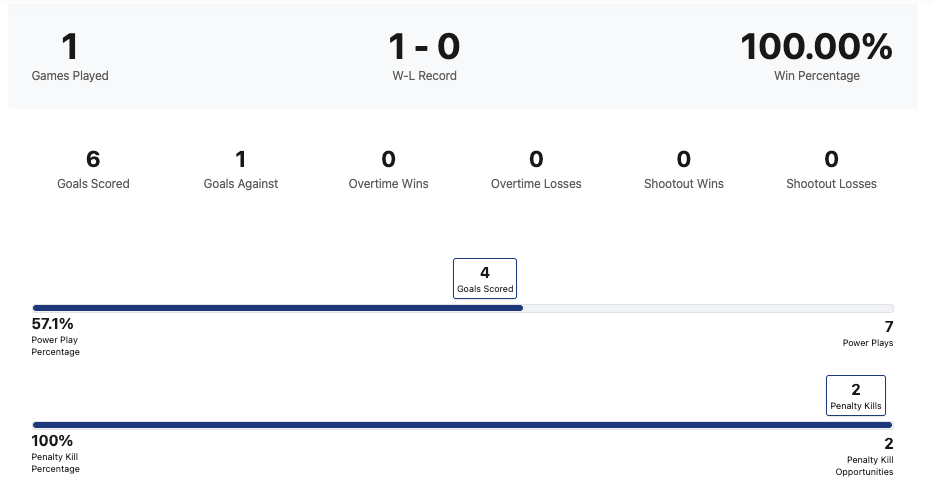Screen dimensions: 934x485
Task: Click the Shootout Wins stat
Action: click(x=684, y=169)
